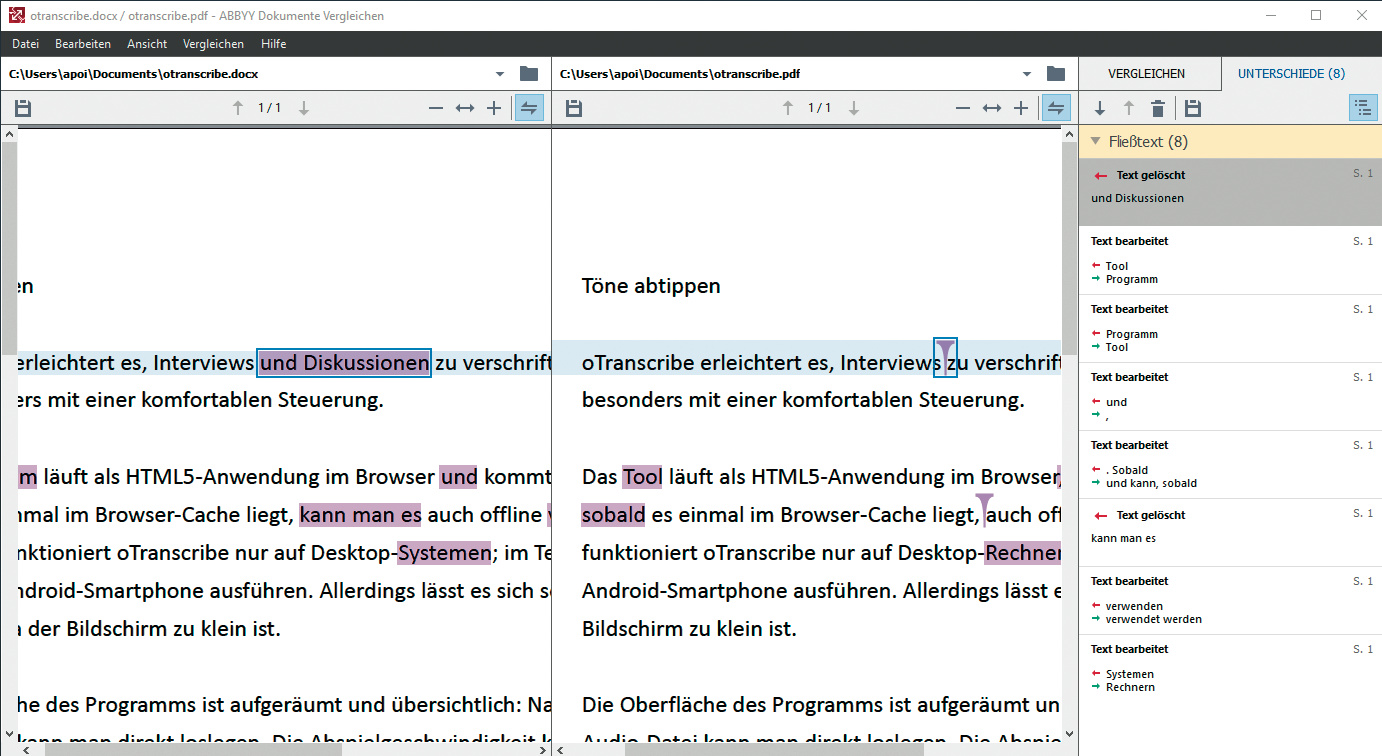Browse for a file with the otranscribe.docx folder icon

[529, 74]
